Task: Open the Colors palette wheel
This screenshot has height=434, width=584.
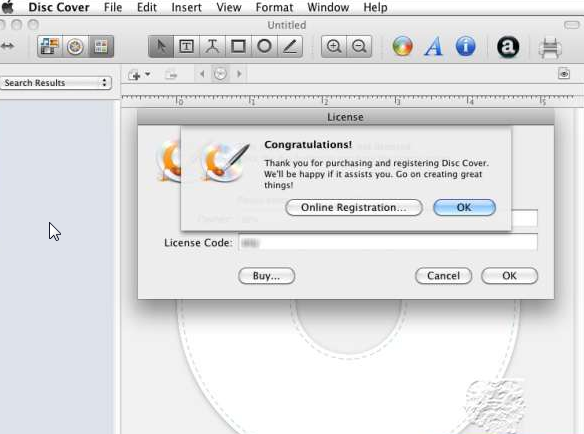Action: (x=403, y=47)
